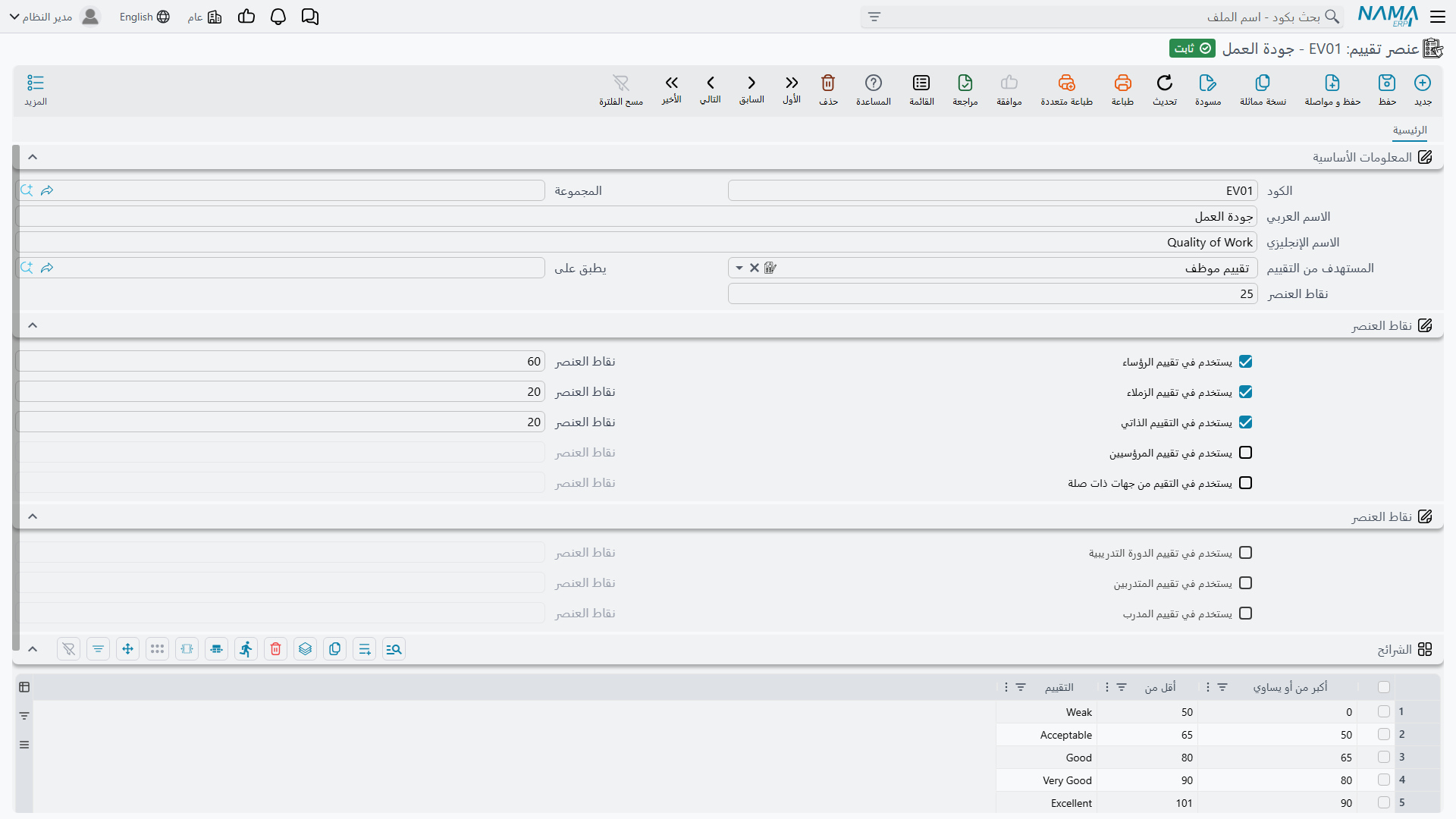
Task: Collapse the first نقاط العنصر section chevron
Action: pyautogui.click(x=33, y=325)
